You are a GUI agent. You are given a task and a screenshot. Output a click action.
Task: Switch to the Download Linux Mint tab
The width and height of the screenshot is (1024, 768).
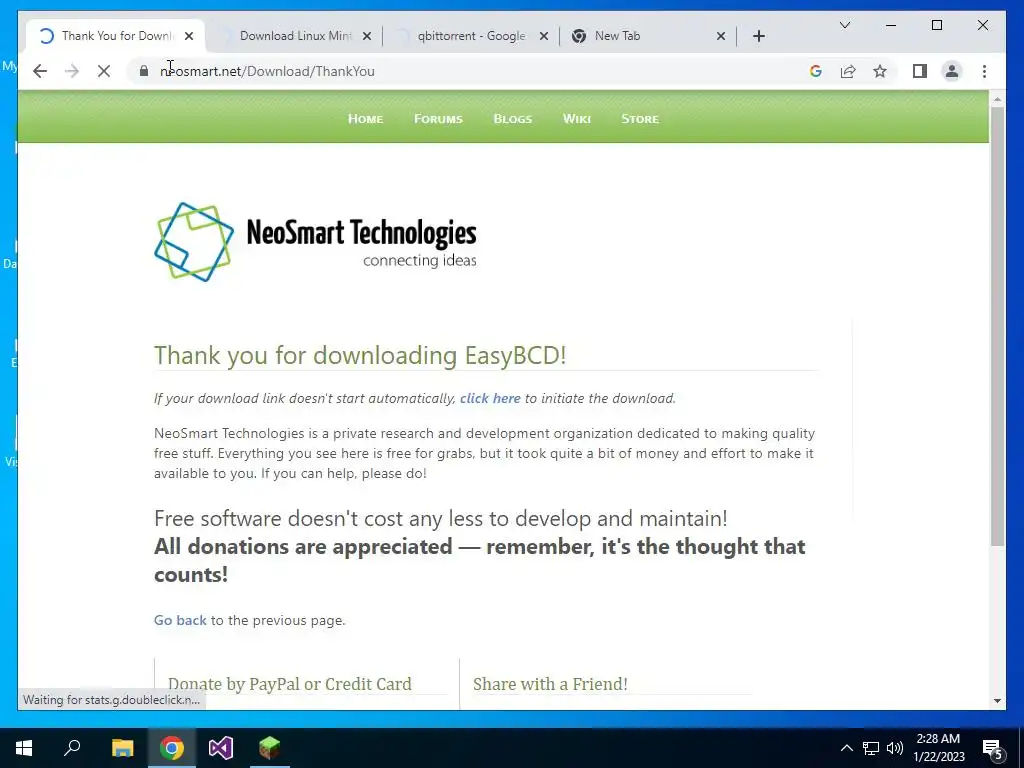coord(294,36)
